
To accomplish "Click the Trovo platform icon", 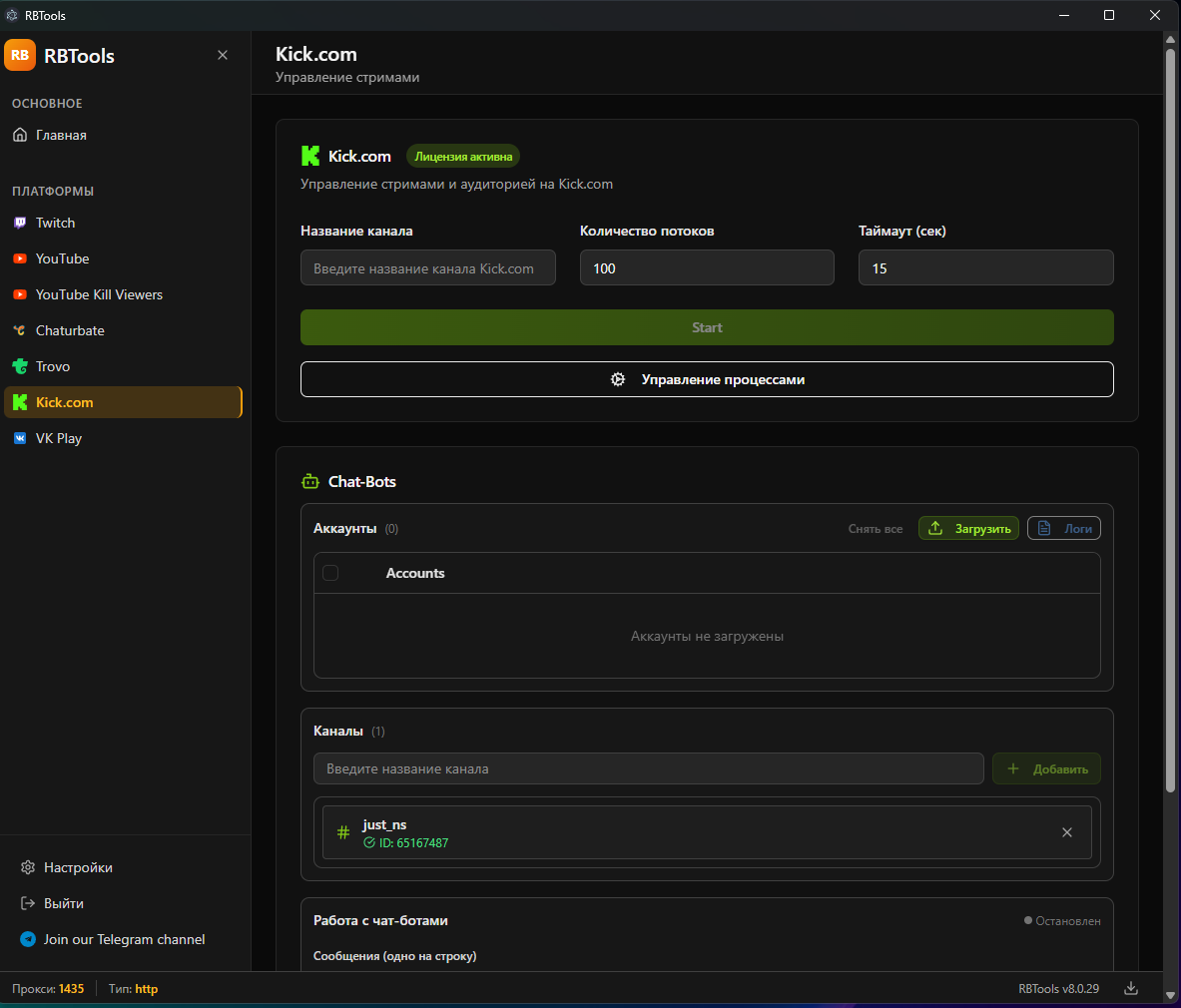I will coord(20,366).
